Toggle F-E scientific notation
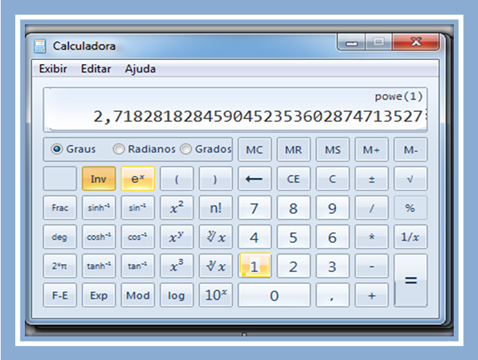Image resolution: width=478 pixels, height=360 pixels. click(60, 295)
